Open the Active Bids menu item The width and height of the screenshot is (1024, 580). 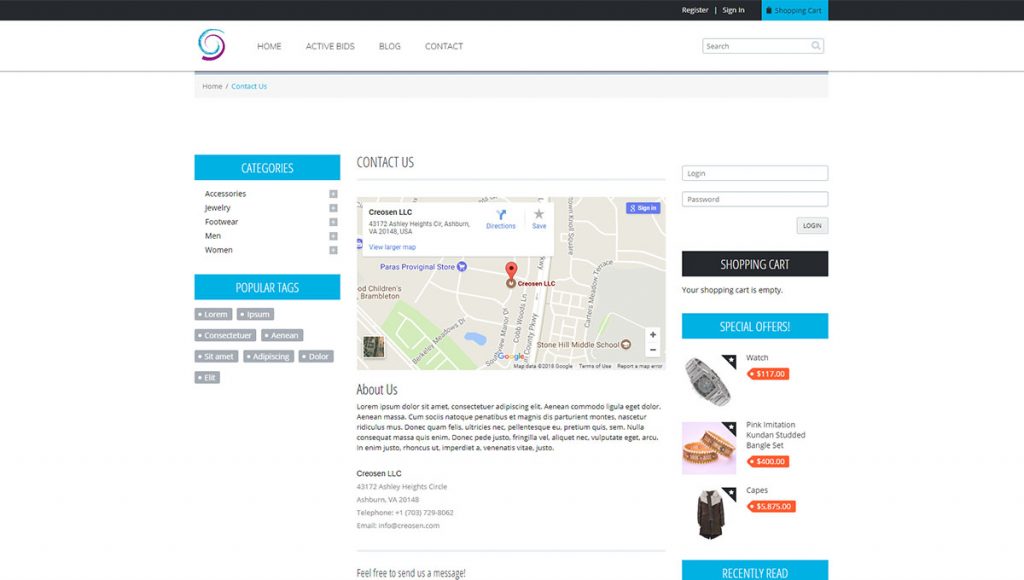click(330, 46)
